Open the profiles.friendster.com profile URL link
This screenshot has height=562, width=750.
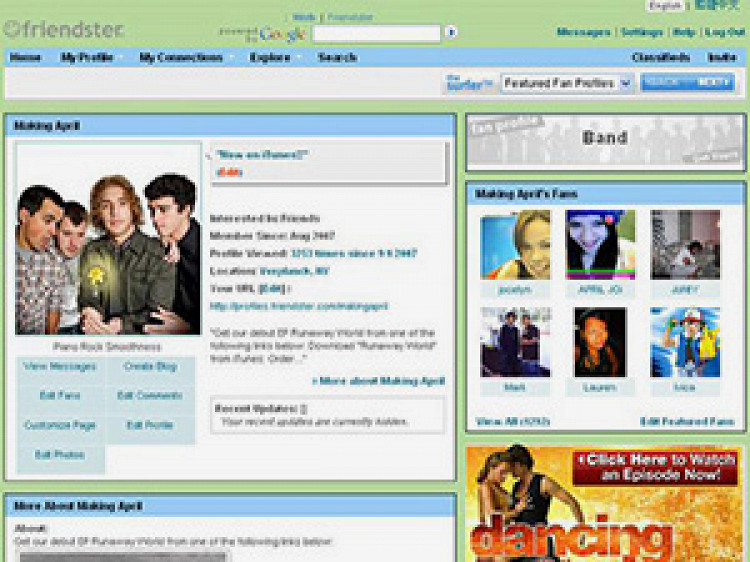pyautogui.click(x=299, y=307)
